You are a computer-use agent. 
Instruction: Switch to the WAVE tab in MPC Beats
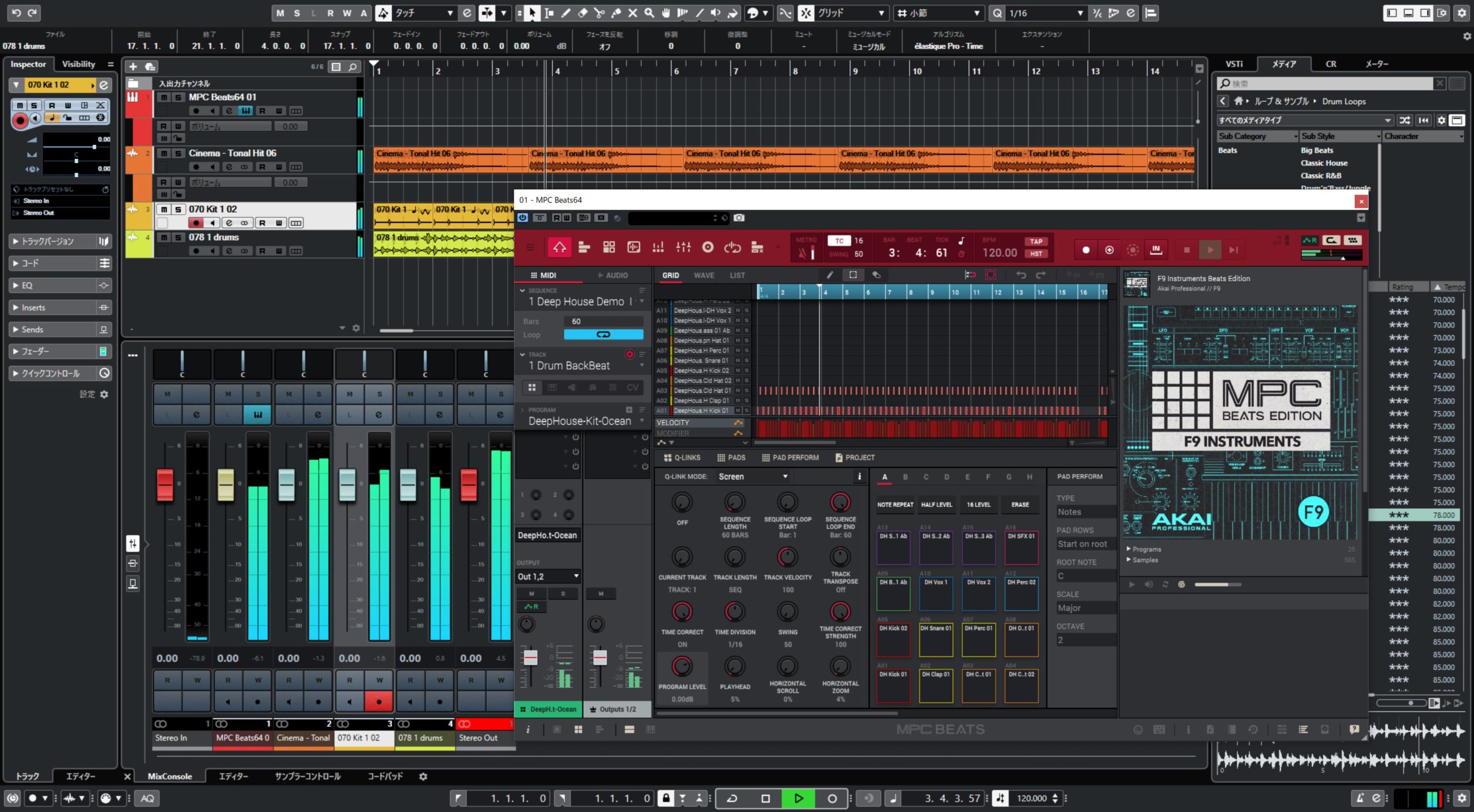click(704, 275)
